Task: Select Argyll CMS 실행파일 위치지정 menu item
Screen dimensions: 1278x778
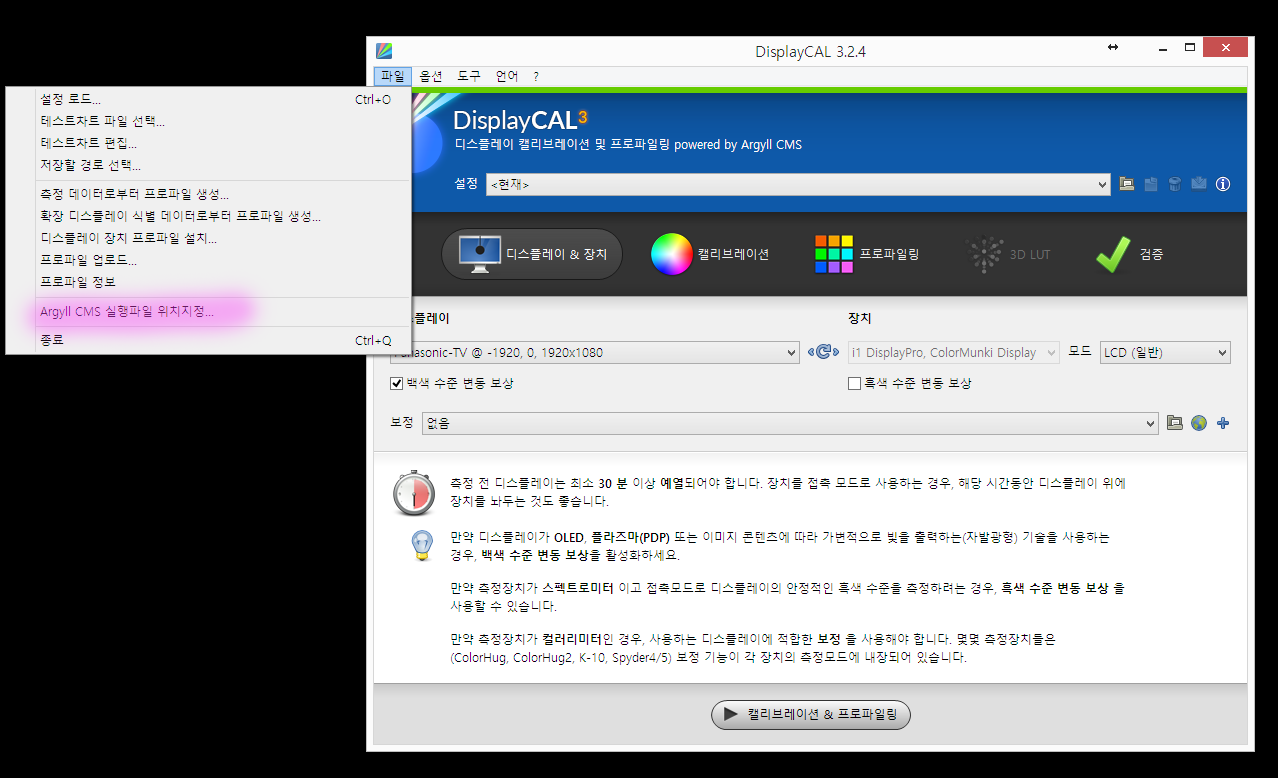Action: point(127,311)
